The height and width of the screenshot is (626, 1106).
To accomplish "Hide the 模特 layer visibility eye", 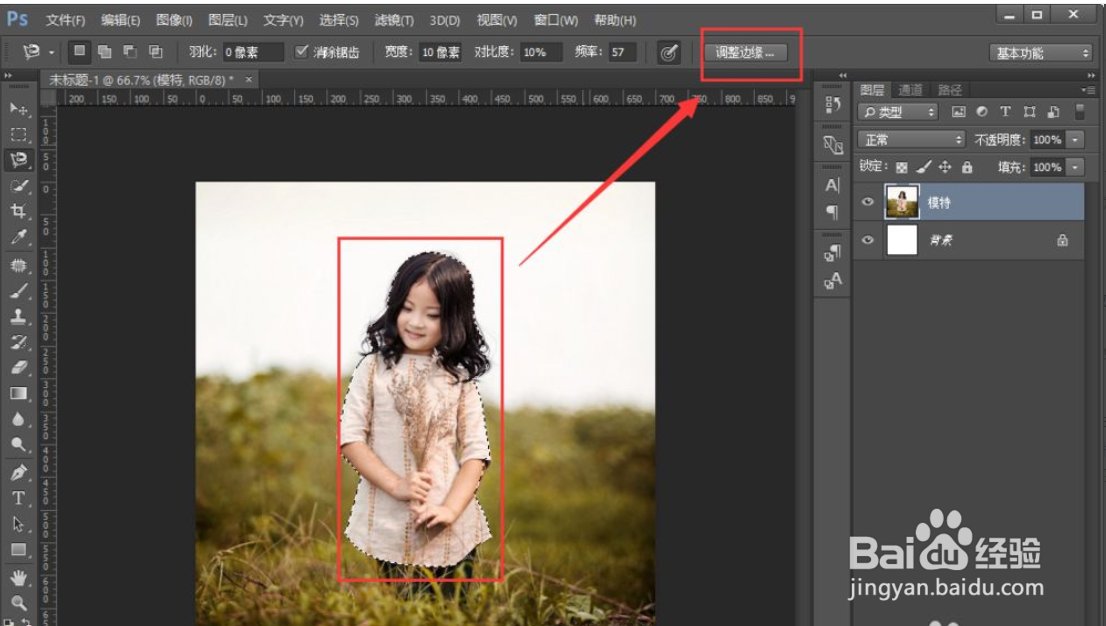I will 868,202.
